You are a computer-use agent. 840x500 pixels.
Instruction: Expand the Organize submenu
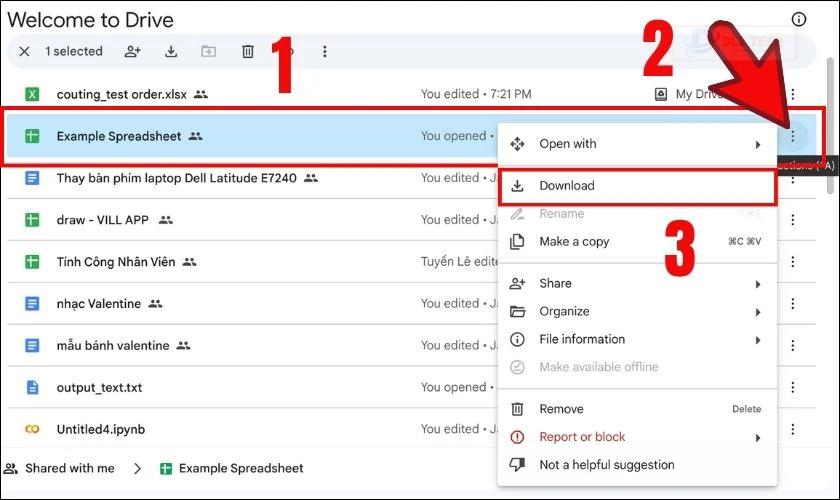(x=638, y=311)
